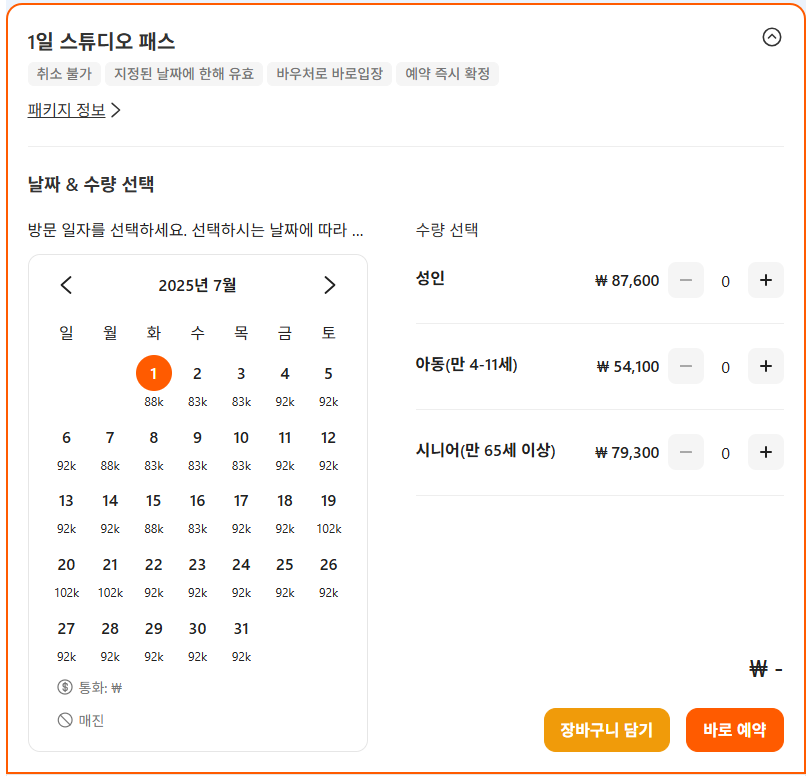Click the 예약 즉시 확정 tag
The width and height of the screenshot is (806, 776).
(x=447, y=74)
